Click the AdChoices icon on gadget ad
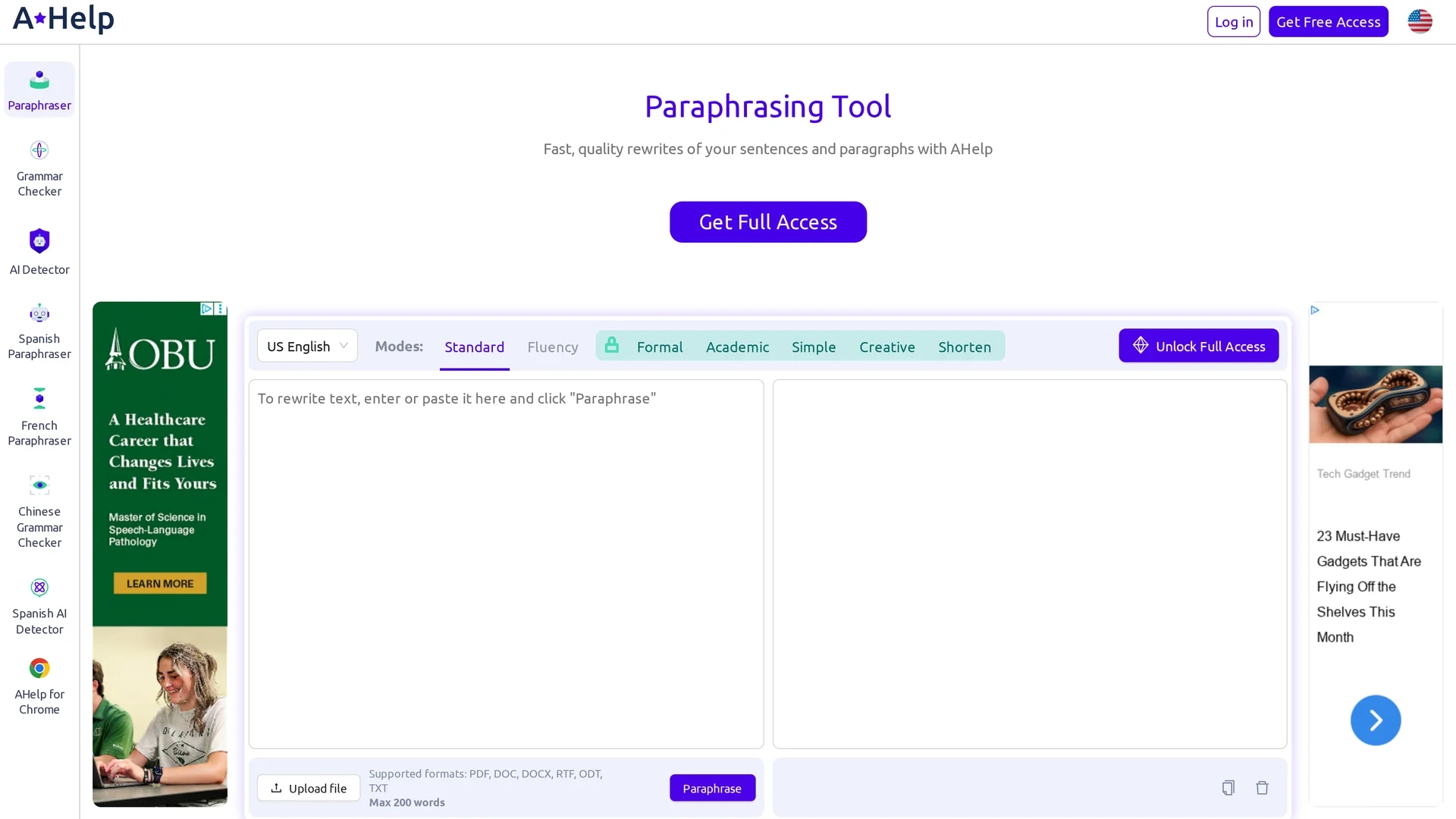This screenshot has width=1456, height=819. point(1315,310)
